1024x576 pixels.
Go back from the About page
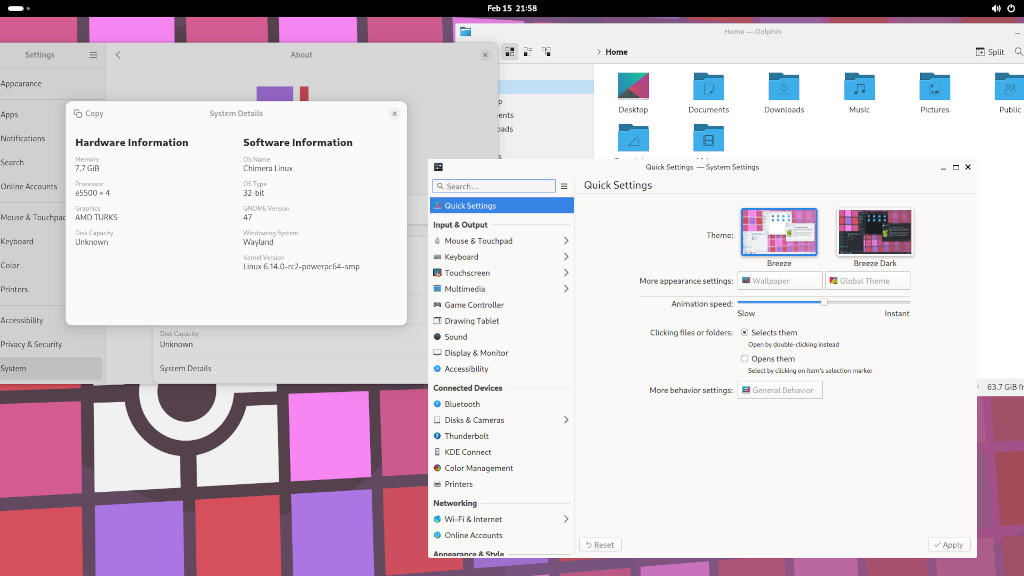(118, 55)
